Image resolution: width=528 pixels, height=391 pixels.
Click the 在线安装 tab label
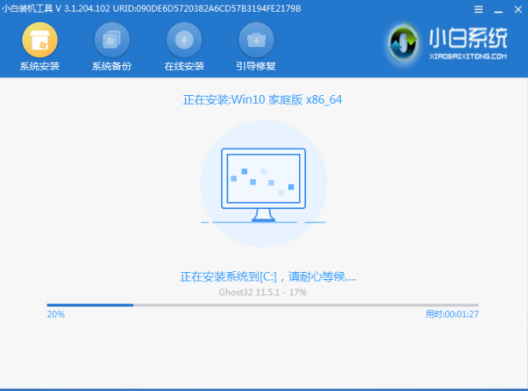click(184, 66)
